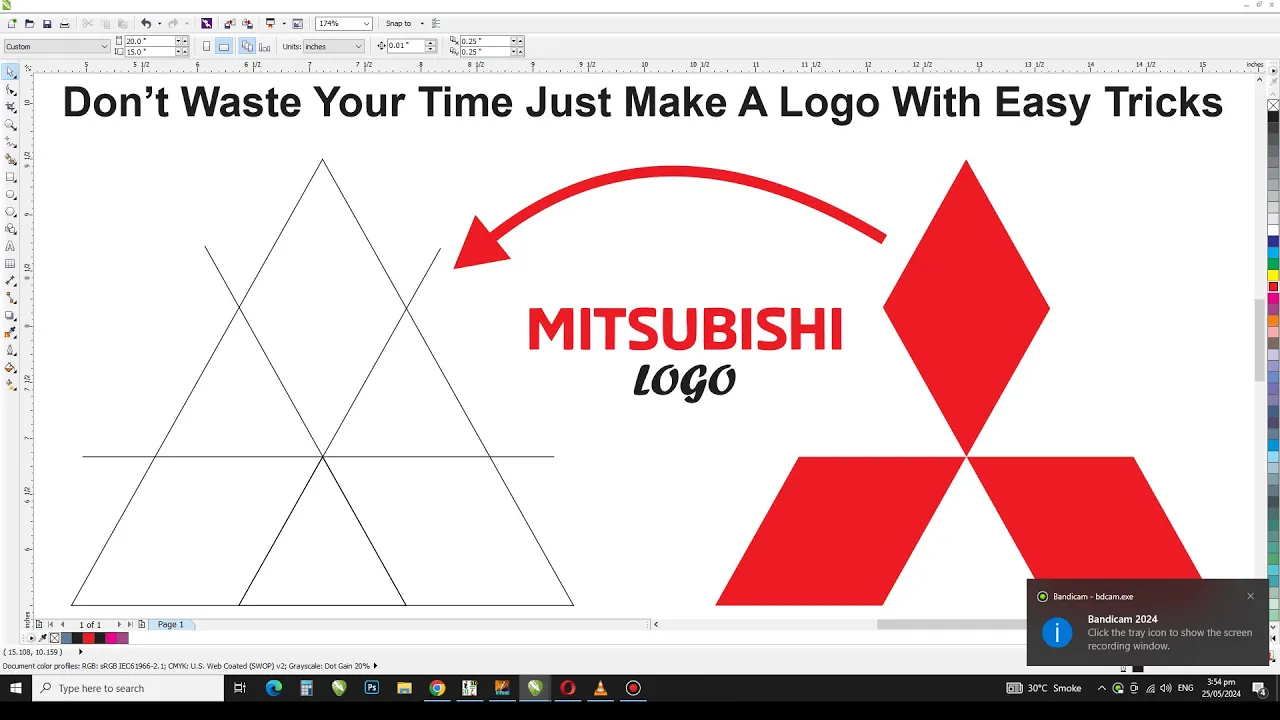
Task: Select the MITSUBISHI red text object
Action: pos(685,329)
